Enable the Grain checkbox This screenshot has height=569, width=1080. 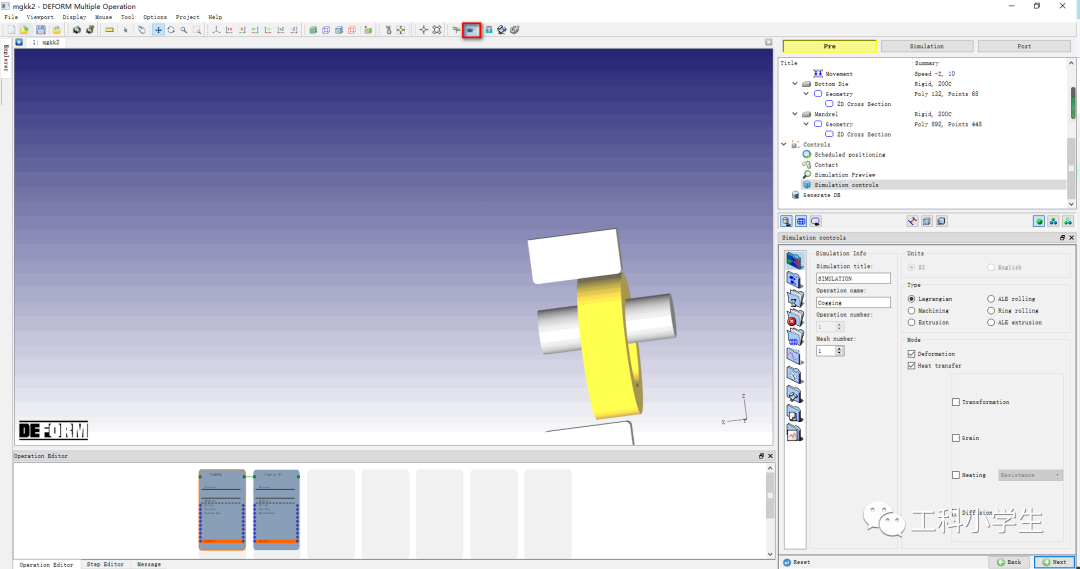[x=955, y=438]
